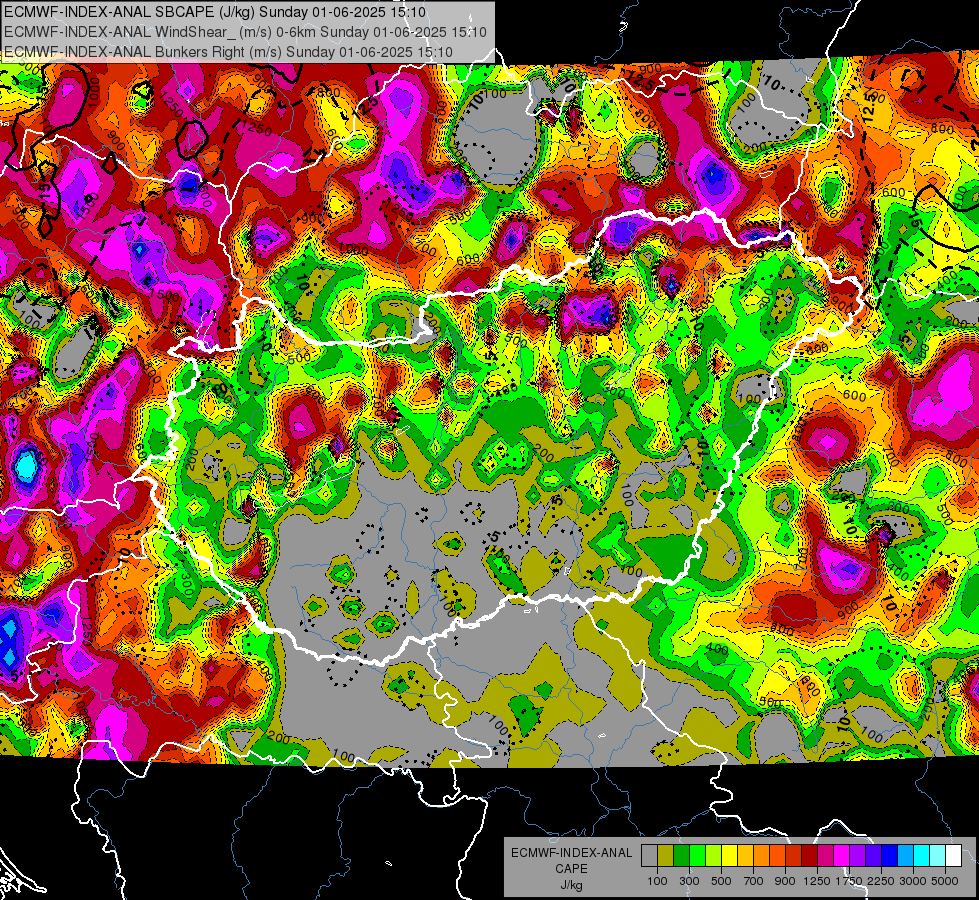Select the brick red swatch right of 900 tick
This screenshot has width=979, height=900.
click(794, 855)
